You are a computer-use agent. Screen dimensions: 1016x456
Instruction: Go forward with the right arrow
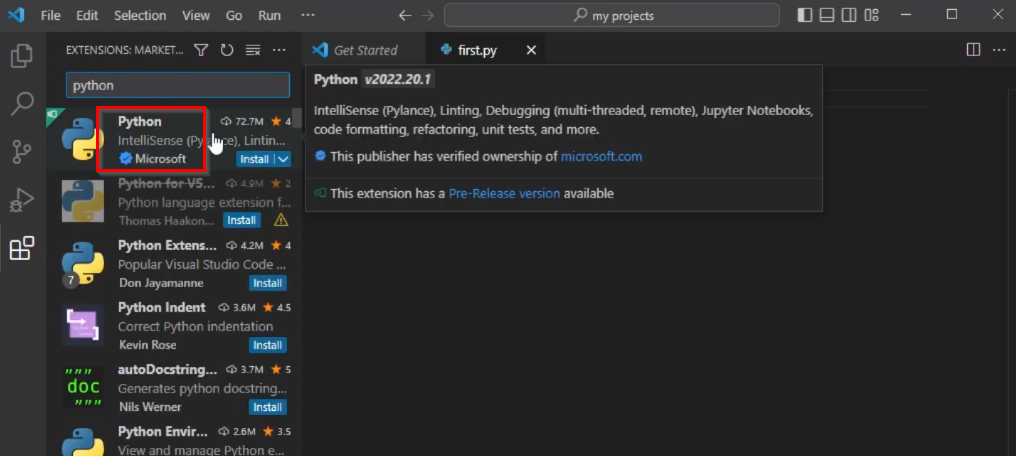(x=427, y=16)
